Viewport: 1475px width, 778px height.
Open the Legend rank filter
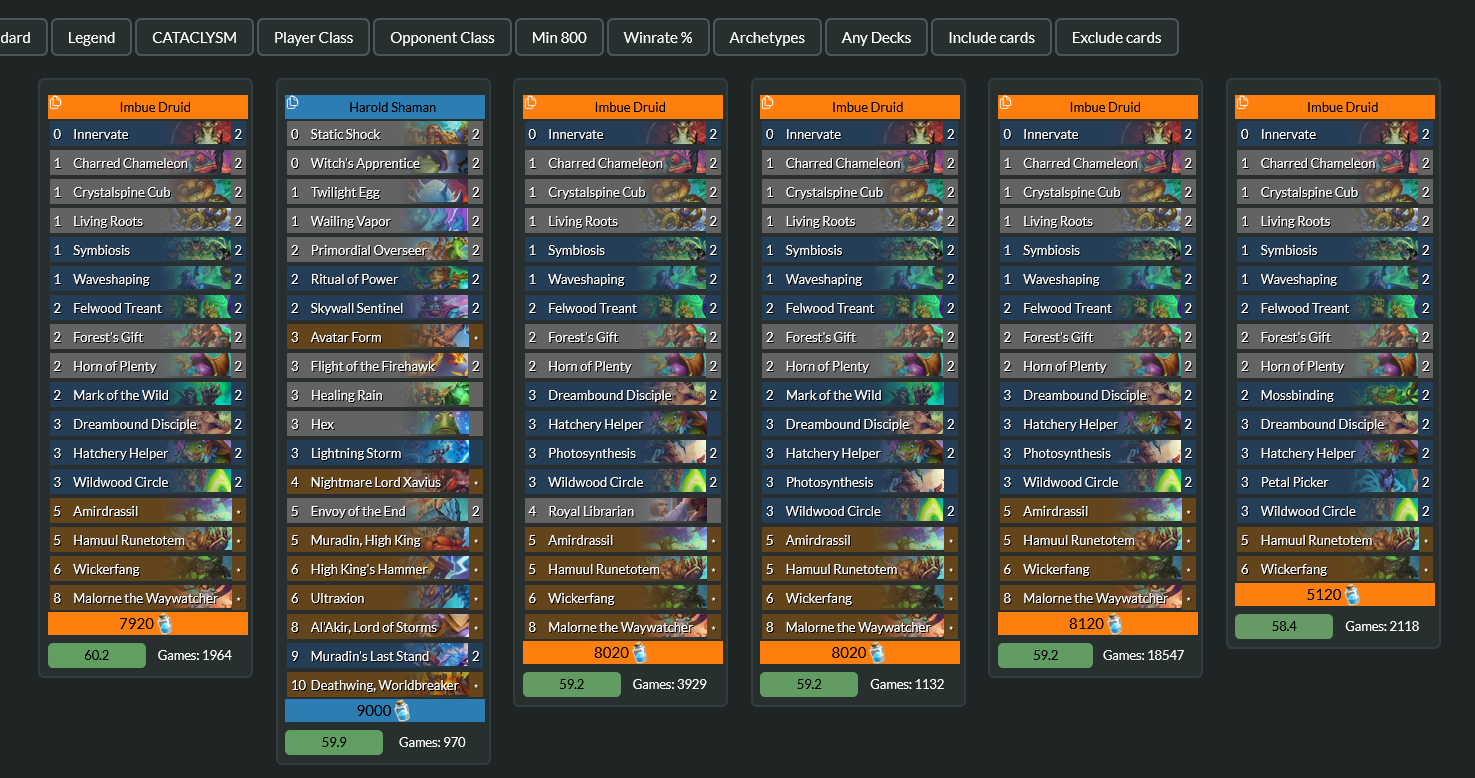click(x=91, y=38)
